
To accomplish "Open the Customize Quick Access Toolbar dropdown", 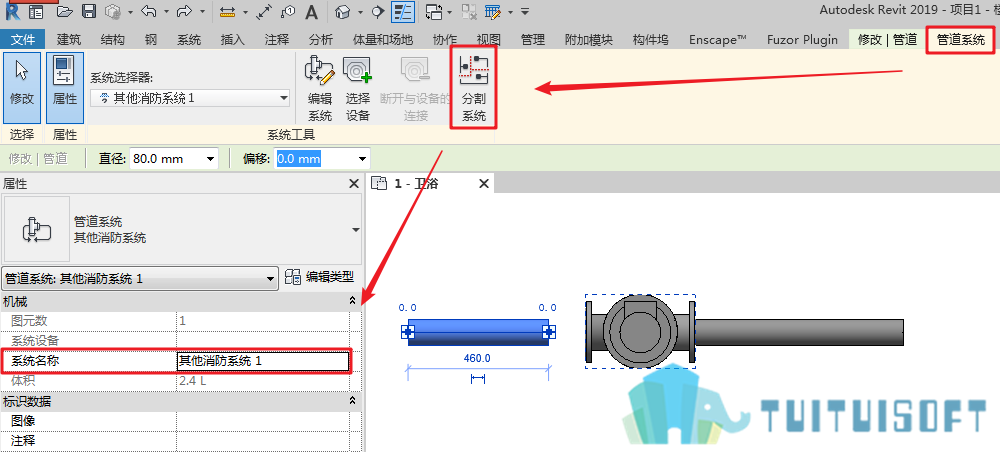I will (x=525, y=11).
